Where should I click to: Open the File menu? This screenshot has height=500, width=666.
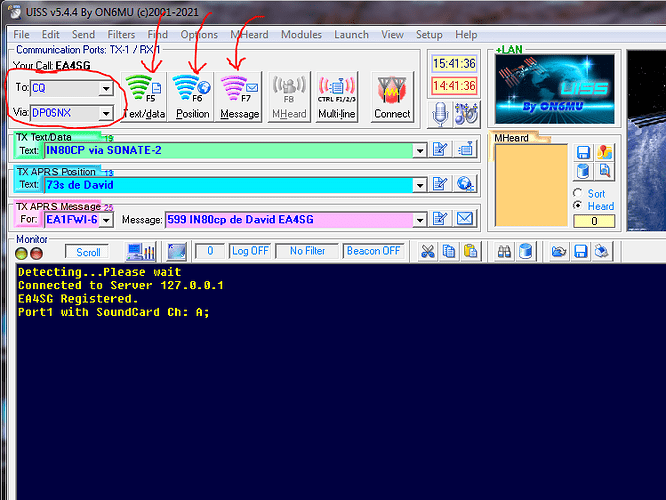[x=21, y=34]
